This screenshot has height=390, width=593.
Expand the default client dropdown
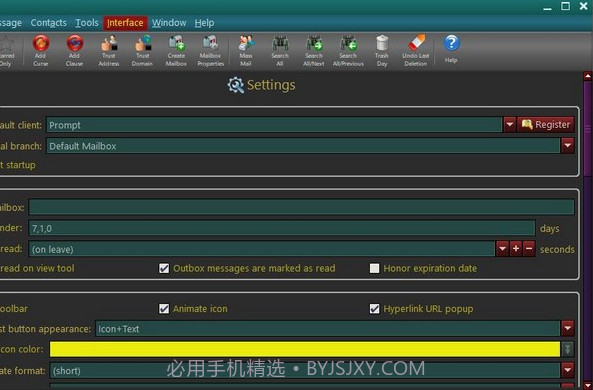pos(509,124)
